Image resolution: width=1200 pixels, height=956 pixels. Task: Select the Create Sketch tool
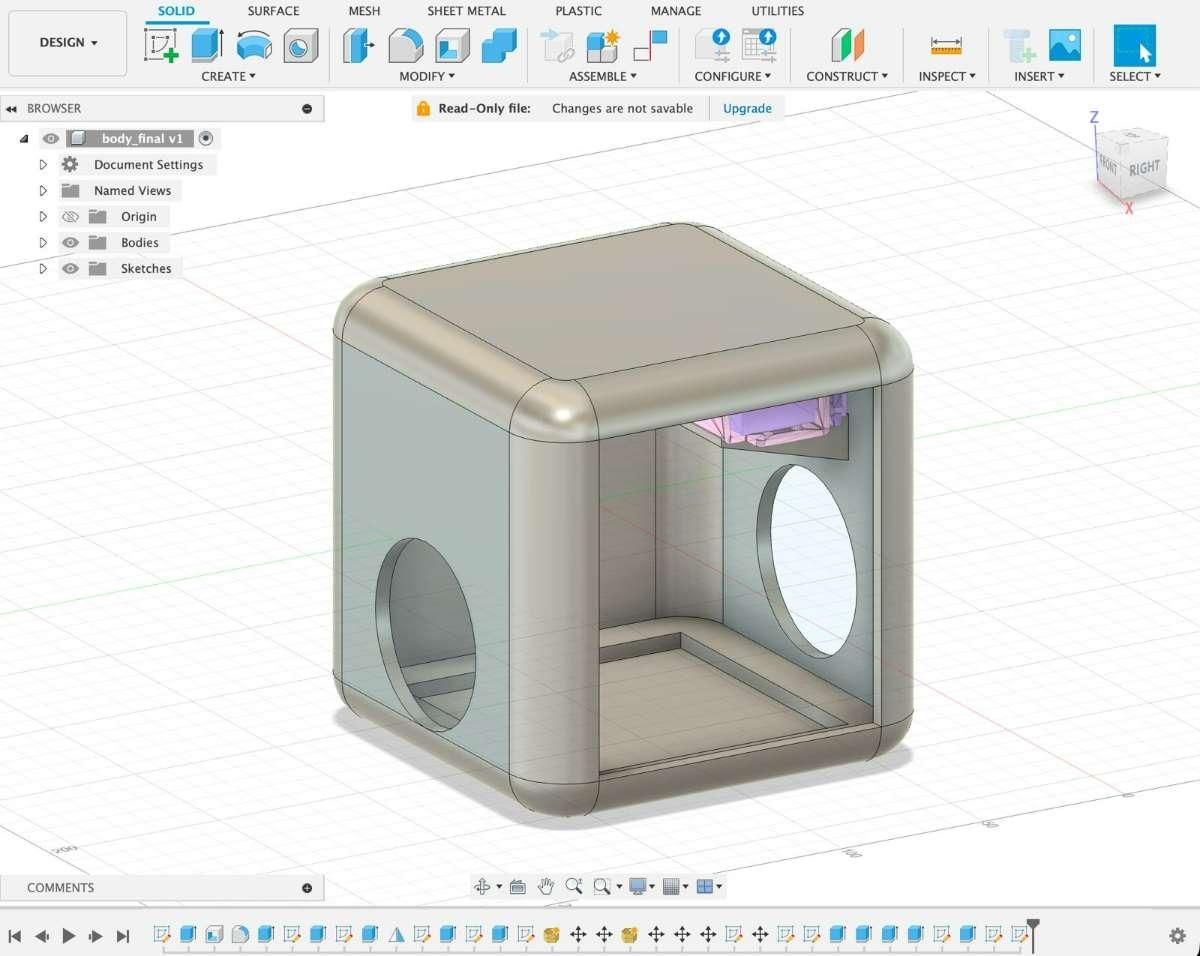(161, 45)
